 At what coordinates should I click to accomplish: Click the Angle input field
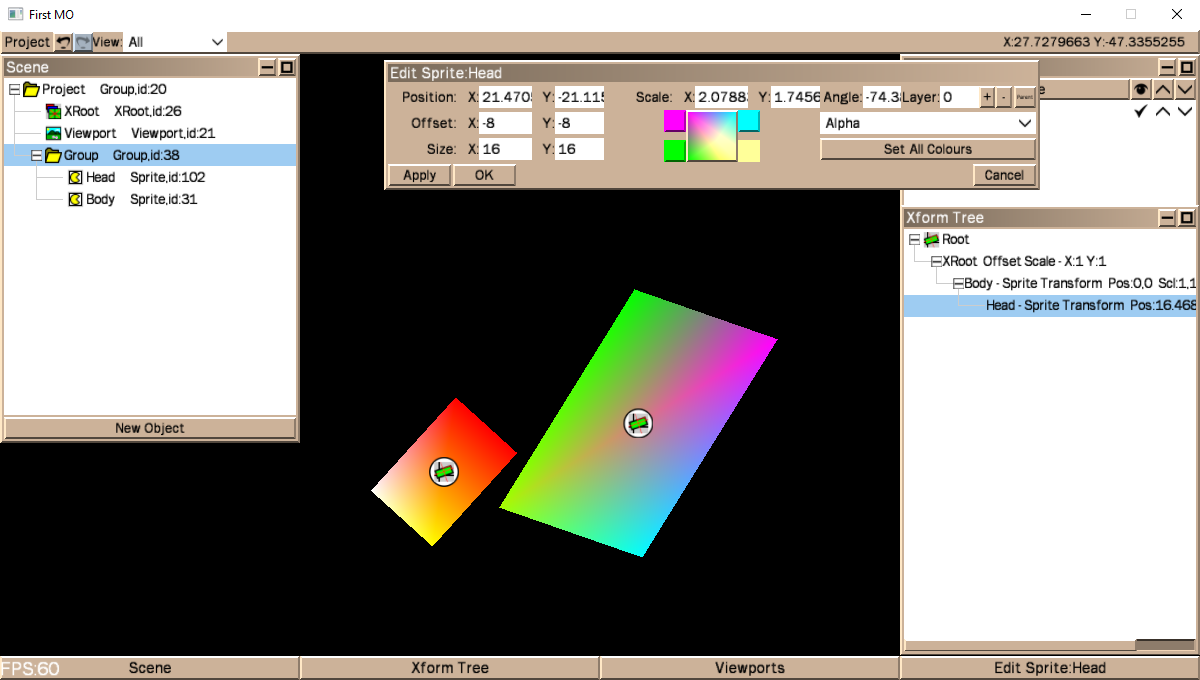(881, 97)
